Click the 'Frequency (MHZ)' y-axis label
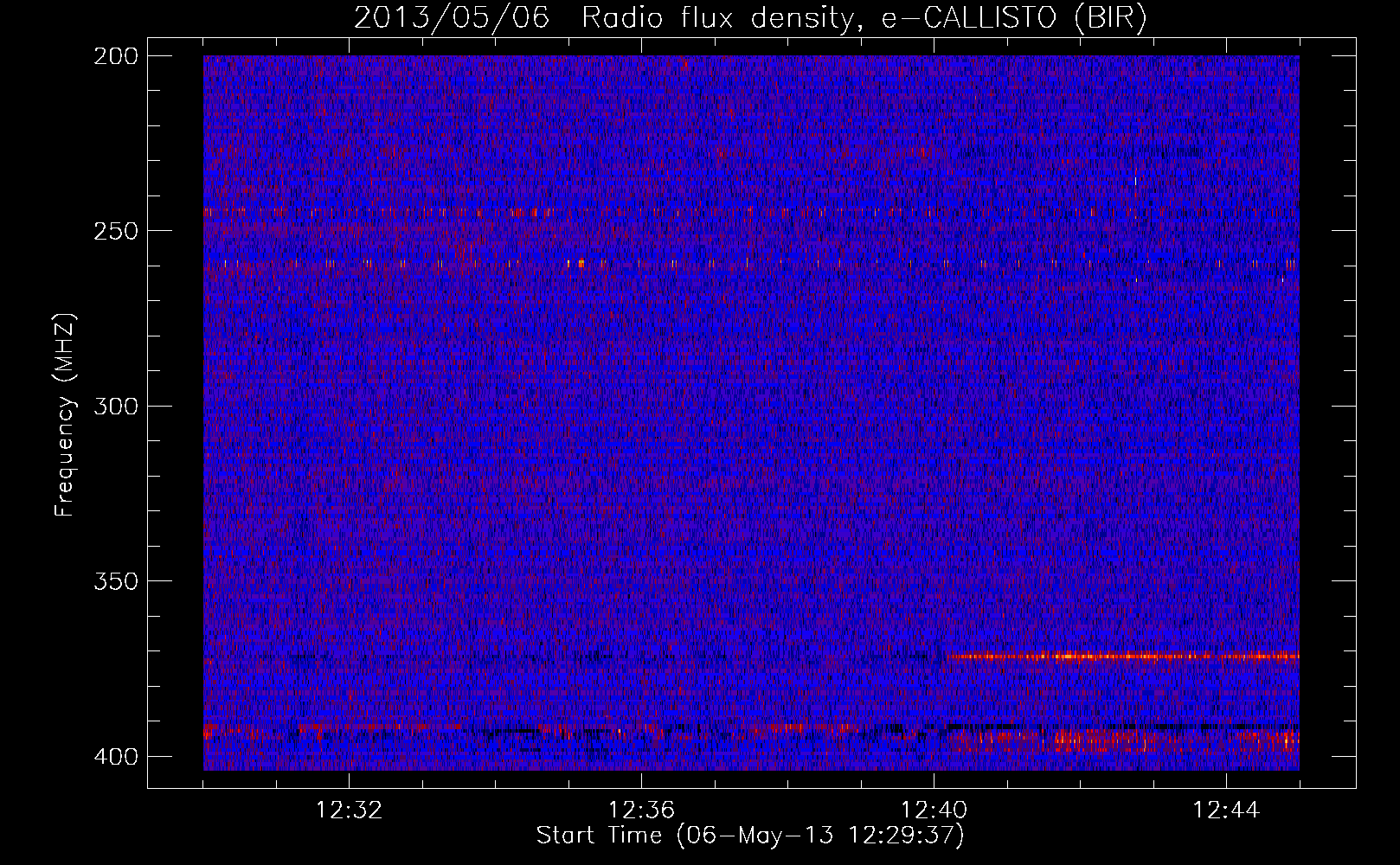Viewport: 1400px width, 865px height. tap(65, 415)
